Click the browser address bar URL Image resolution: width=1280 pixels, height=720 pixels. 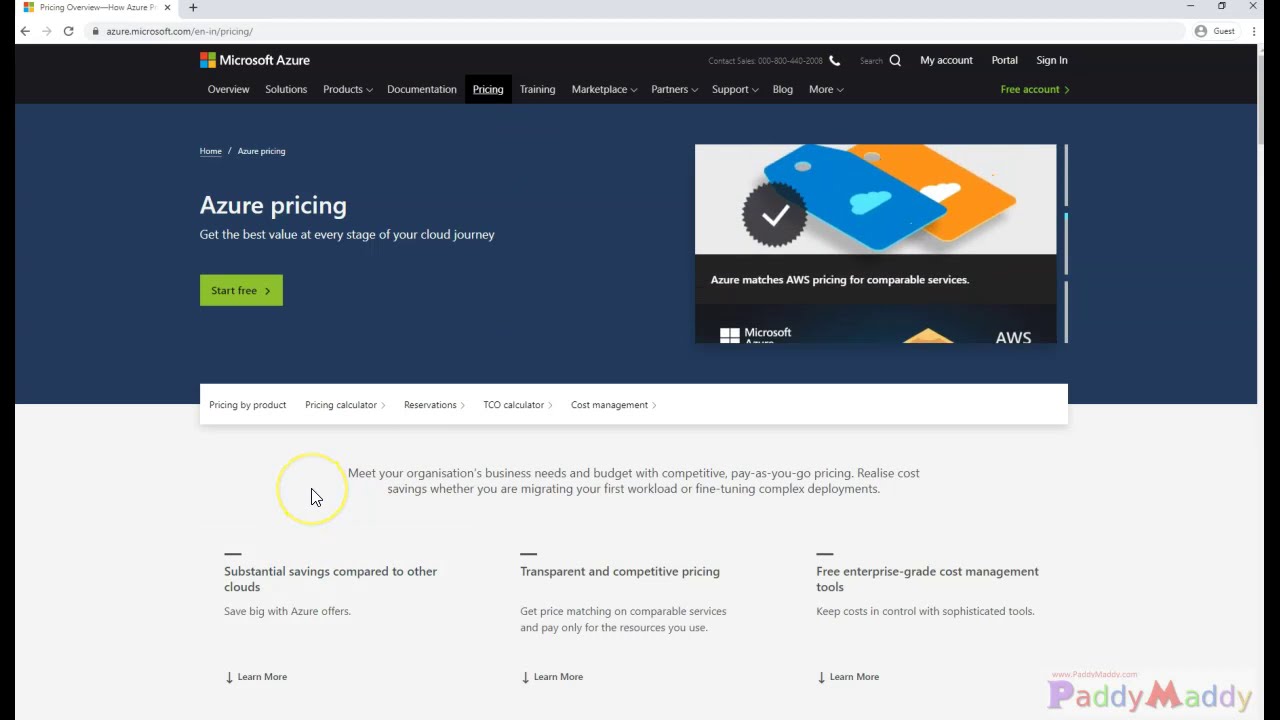tap(180, 31)
